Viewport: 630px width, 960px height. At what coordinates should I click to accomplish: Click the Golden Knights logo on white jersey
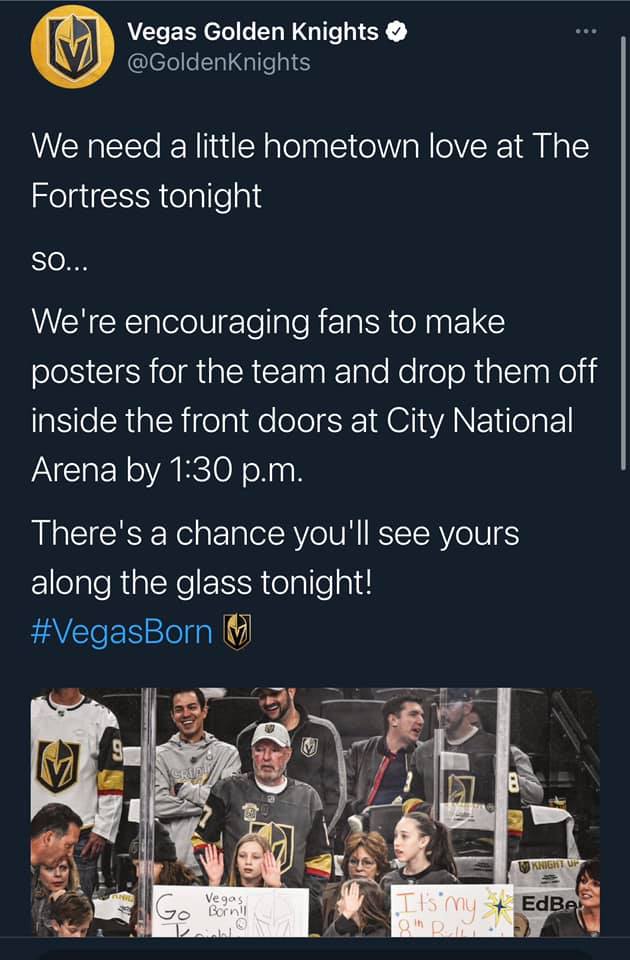tap(58, 766)
